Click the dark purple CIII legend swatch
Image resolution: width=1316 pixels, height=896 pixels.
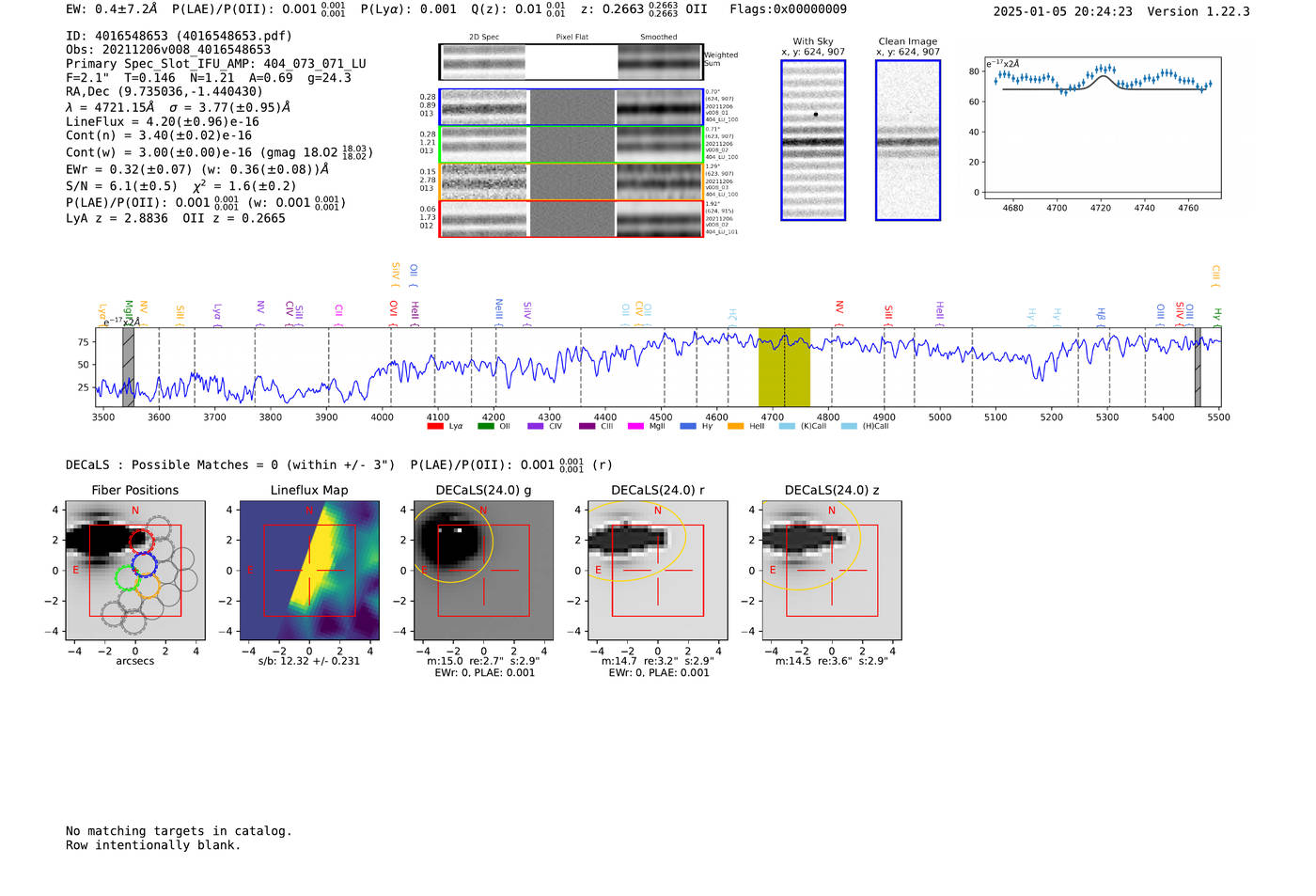point(587,426)
